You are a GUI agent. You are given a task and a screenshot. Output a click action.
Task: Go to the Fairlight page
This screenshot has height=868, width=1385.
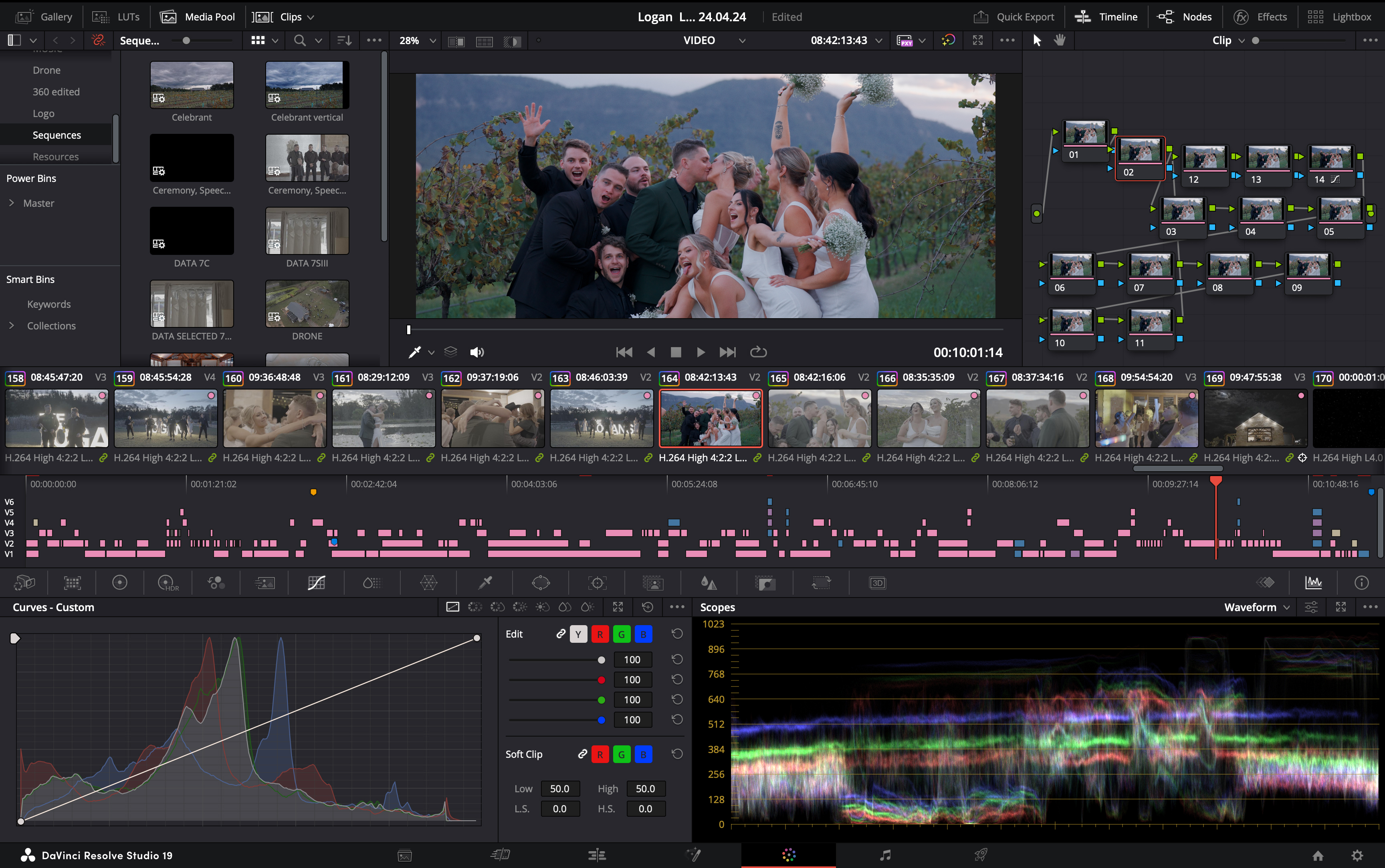click(x=885, y=855)
